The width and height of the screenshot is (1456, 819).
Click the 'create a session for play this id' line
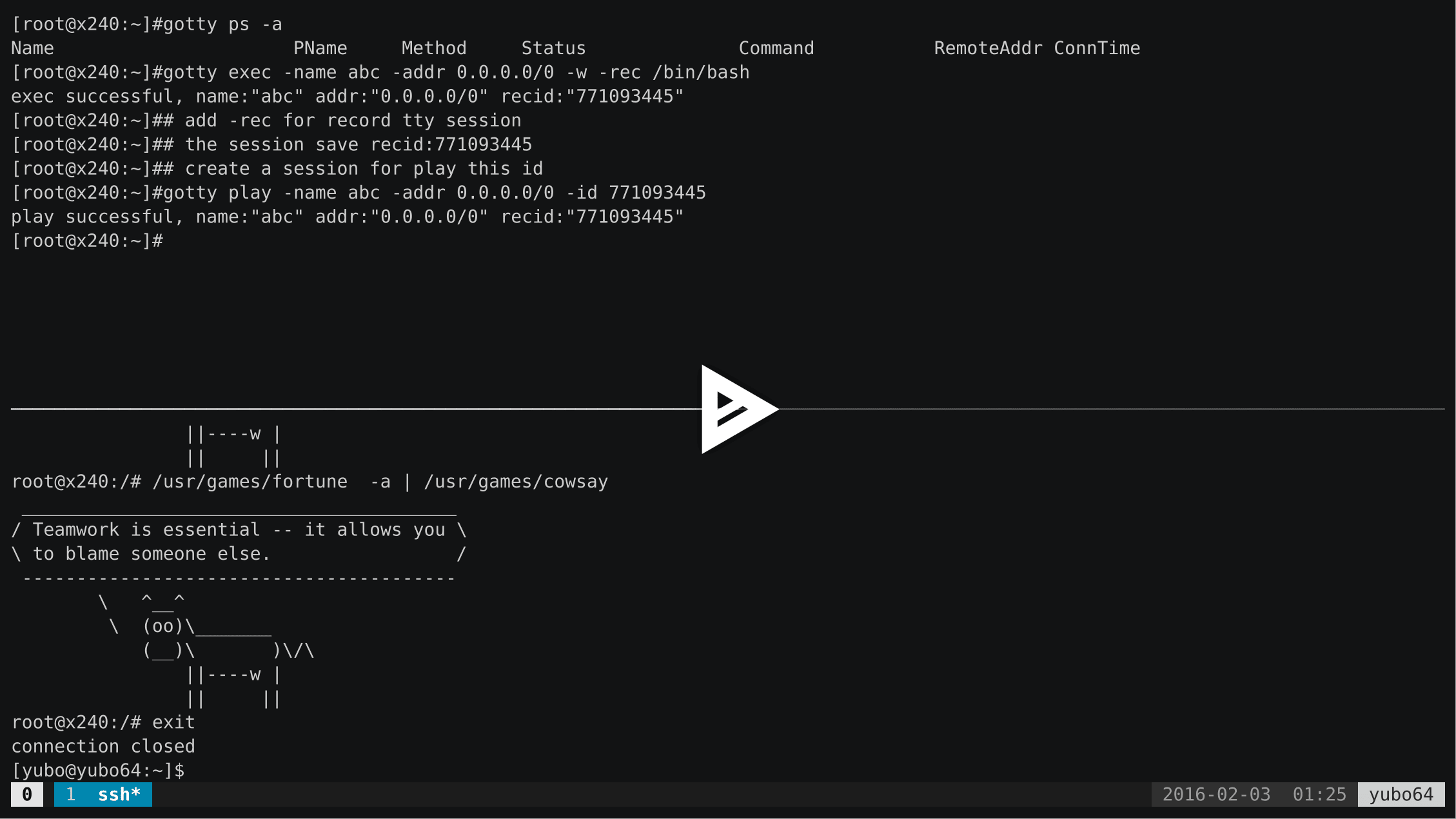pyautogui.click(x=277, y=169)
